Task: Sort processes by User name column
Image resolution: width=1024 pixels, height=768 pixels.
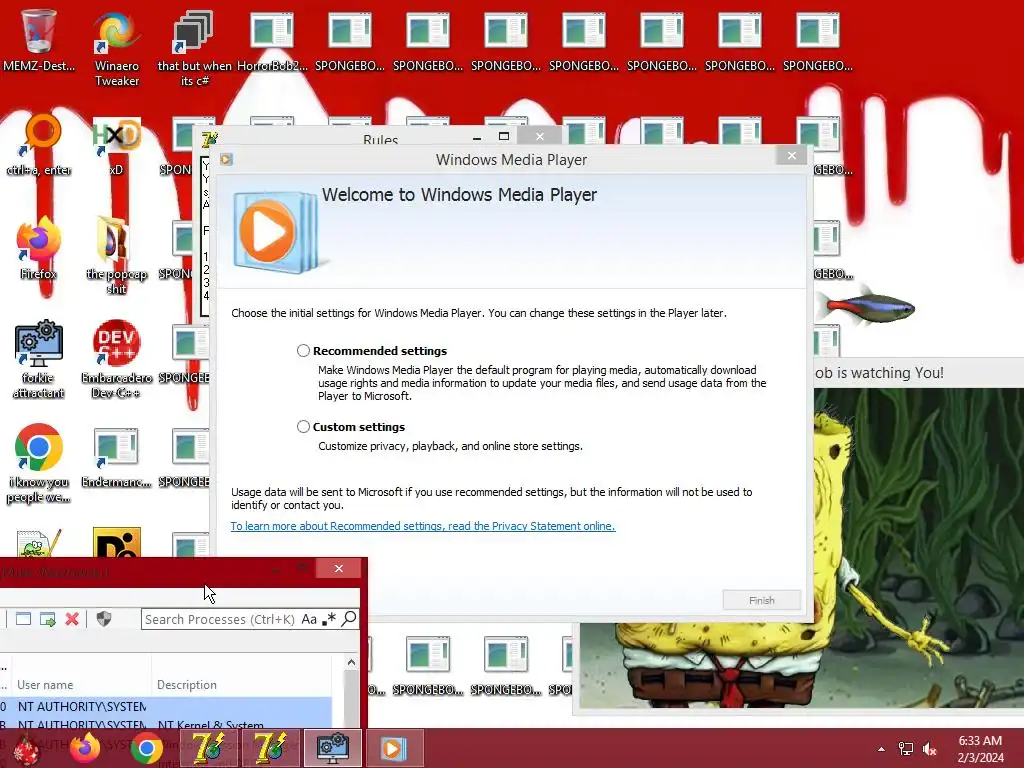Action: (x=80, y=684)
